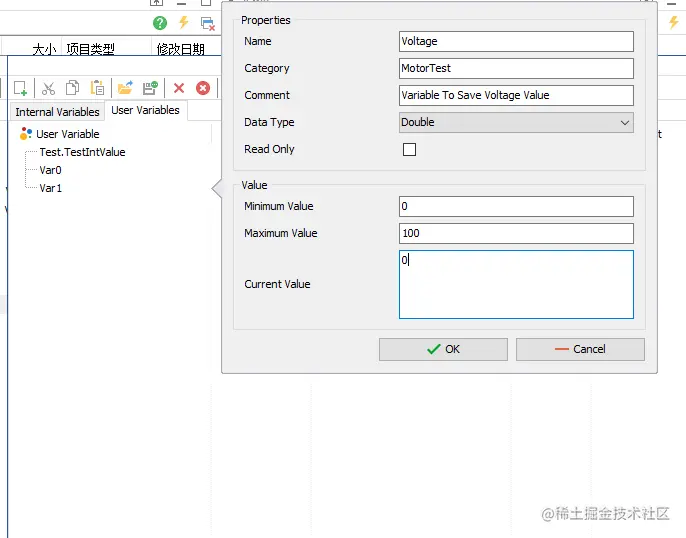
Task: Click the green help question mark icon
Action: point(160,23)
